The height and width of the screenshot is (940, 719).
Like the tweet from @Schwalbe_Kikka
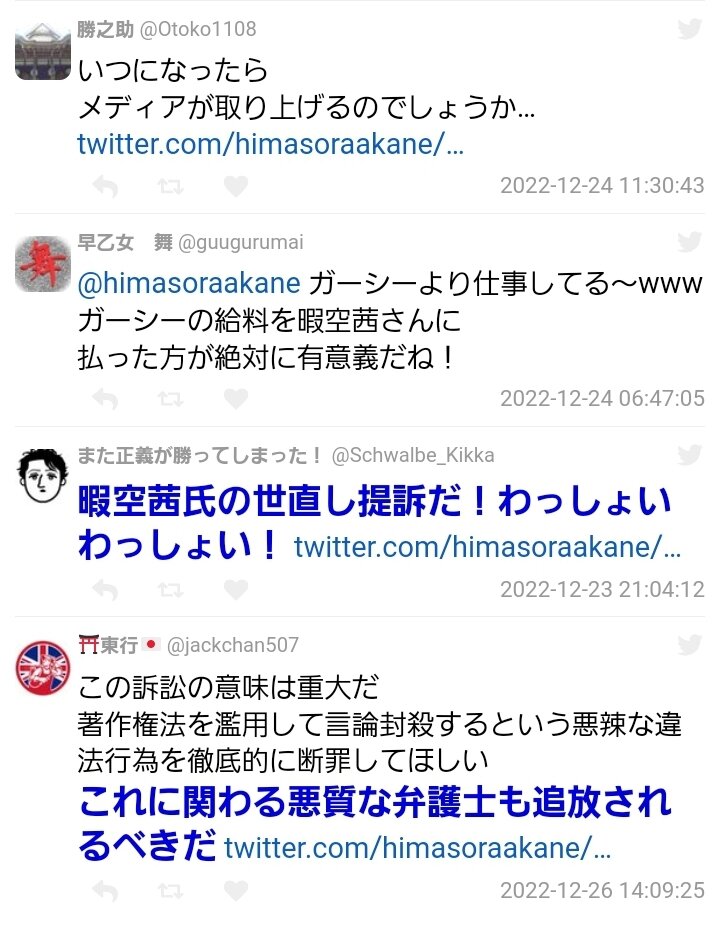(x=236, y=590)
